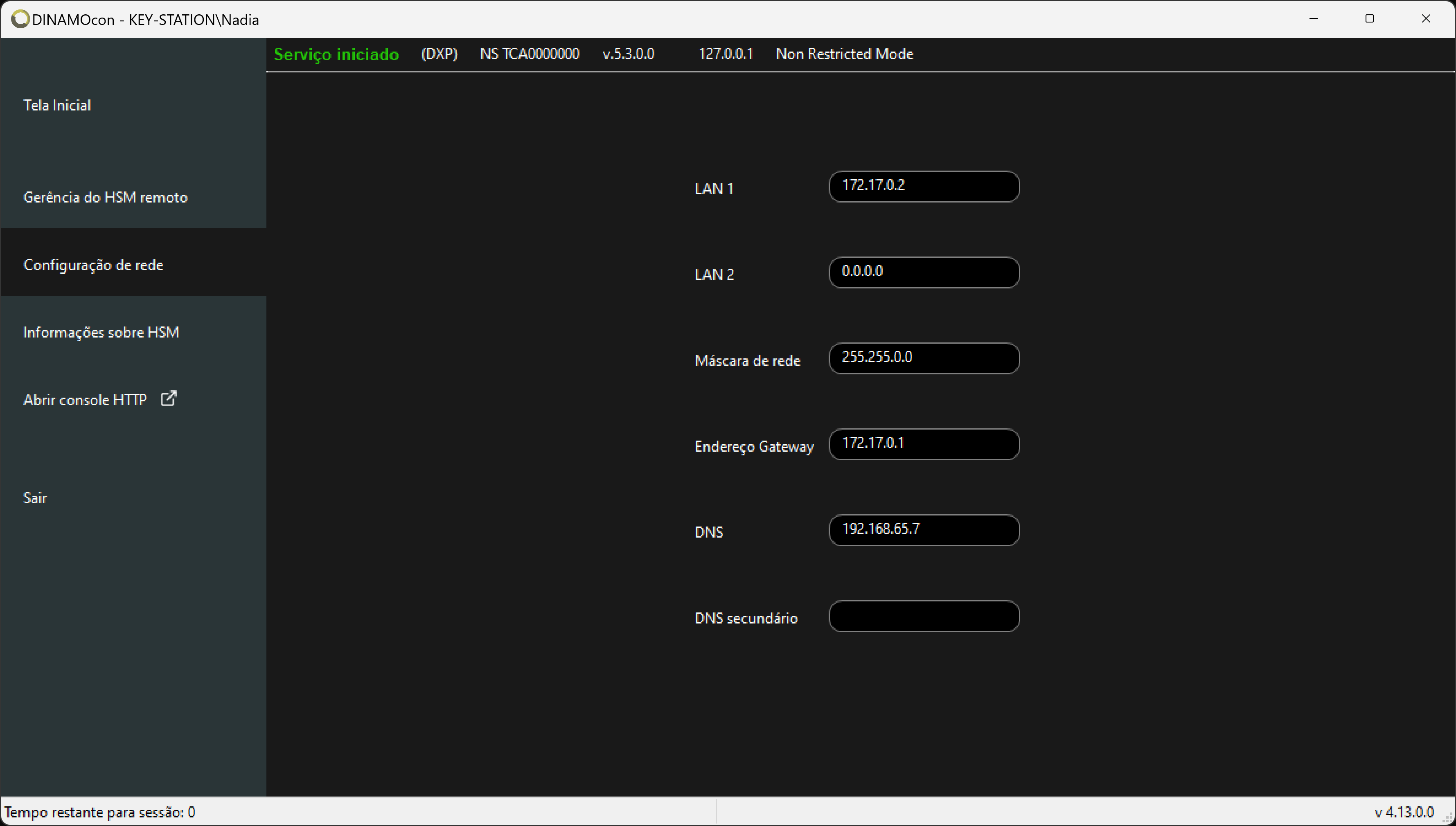1456x826 pixels.
Task: Click the Serviço iniciado status label
Action: pos(338,54)
